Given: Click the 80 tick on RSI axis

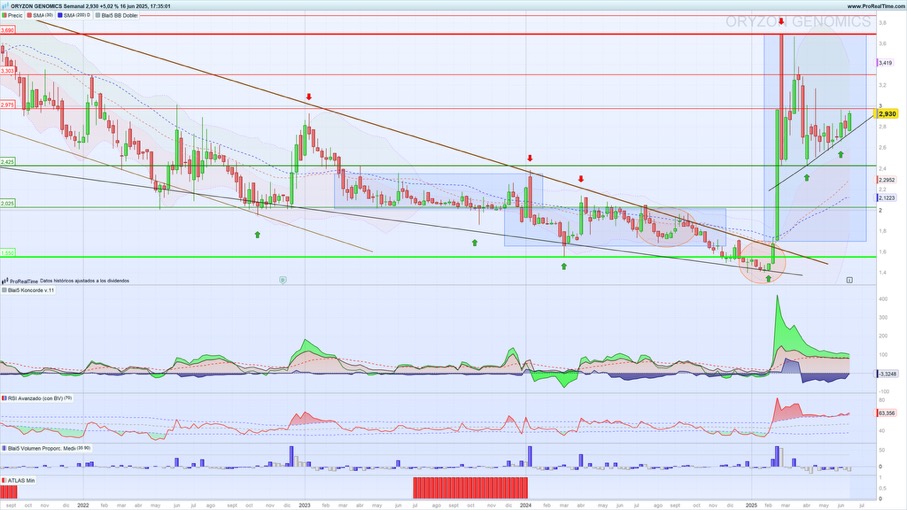Looking at the screenshot, I should pyautogui.click(x=882, y=400).
